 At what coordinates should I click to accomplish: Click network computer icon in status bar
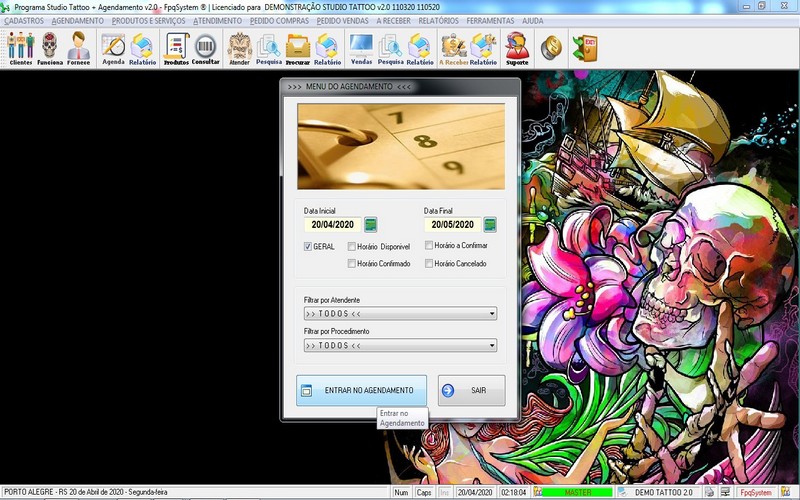725,492
